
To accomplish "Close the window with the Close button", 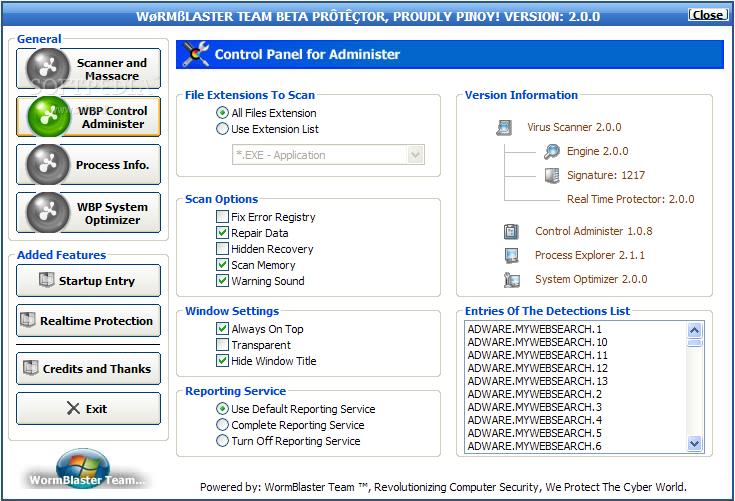I will pyautogui.click(x=708, y=15).
